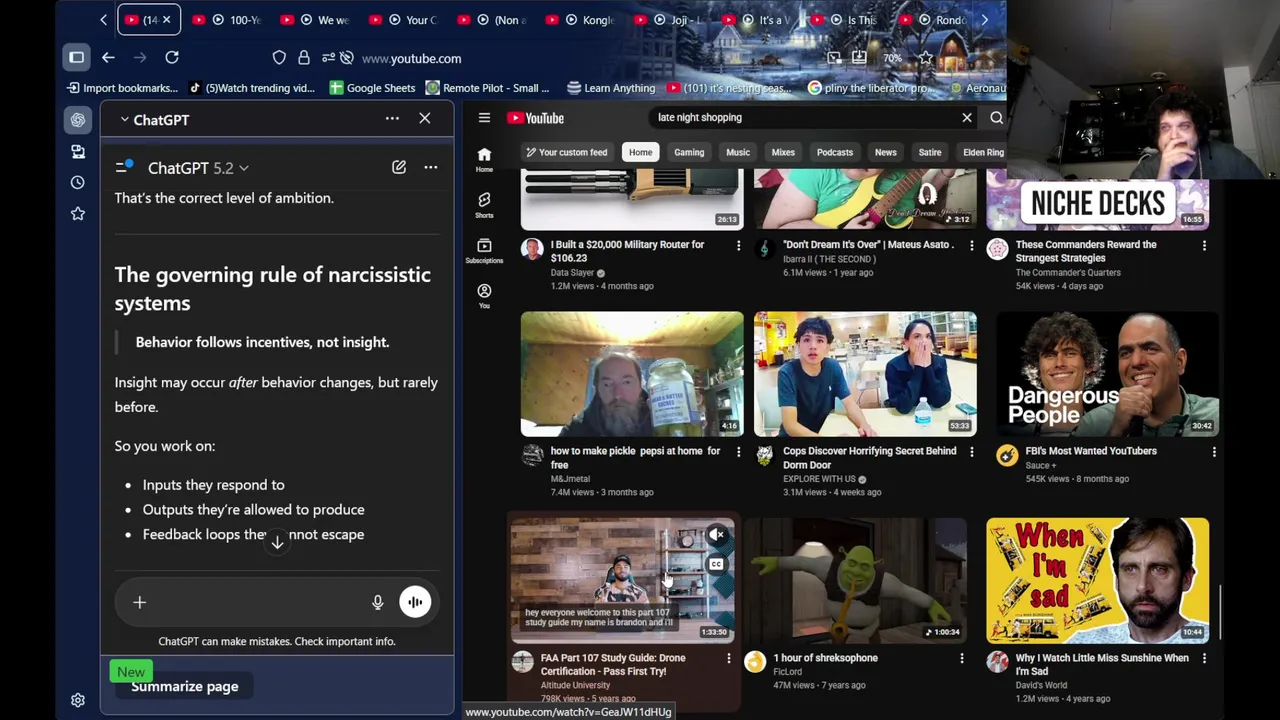
Task: Open the downloads icon in toolbar
Action: click(859, 58)
